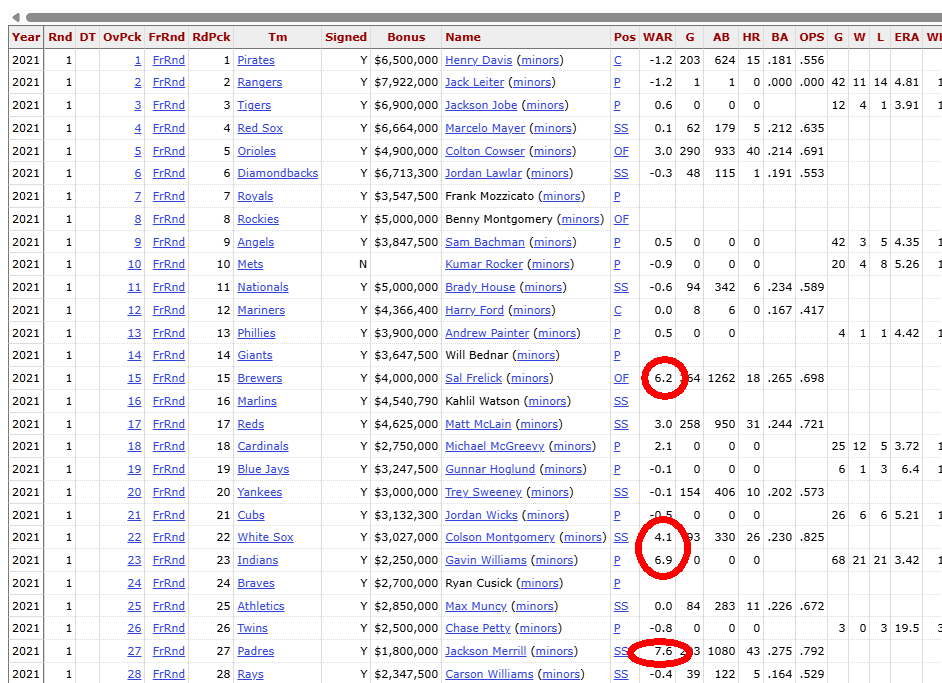942x683 pixels.
Task: Open the Gavin Williams player link
Action: pyautogui.click(x=486, y=560)
